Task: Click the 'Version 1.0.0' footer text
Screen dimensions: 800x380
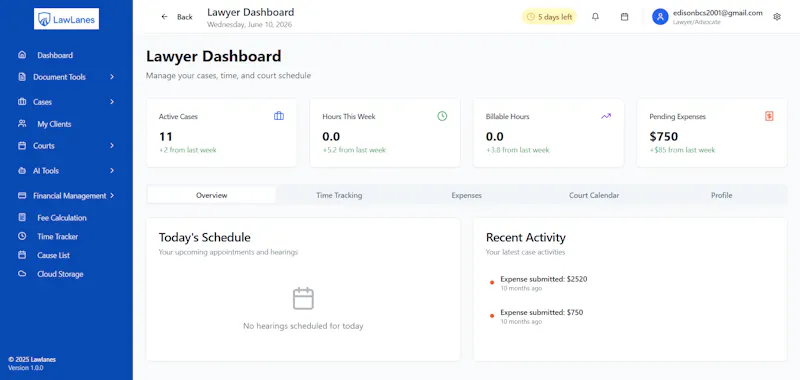Action: [x=26, y=368]
